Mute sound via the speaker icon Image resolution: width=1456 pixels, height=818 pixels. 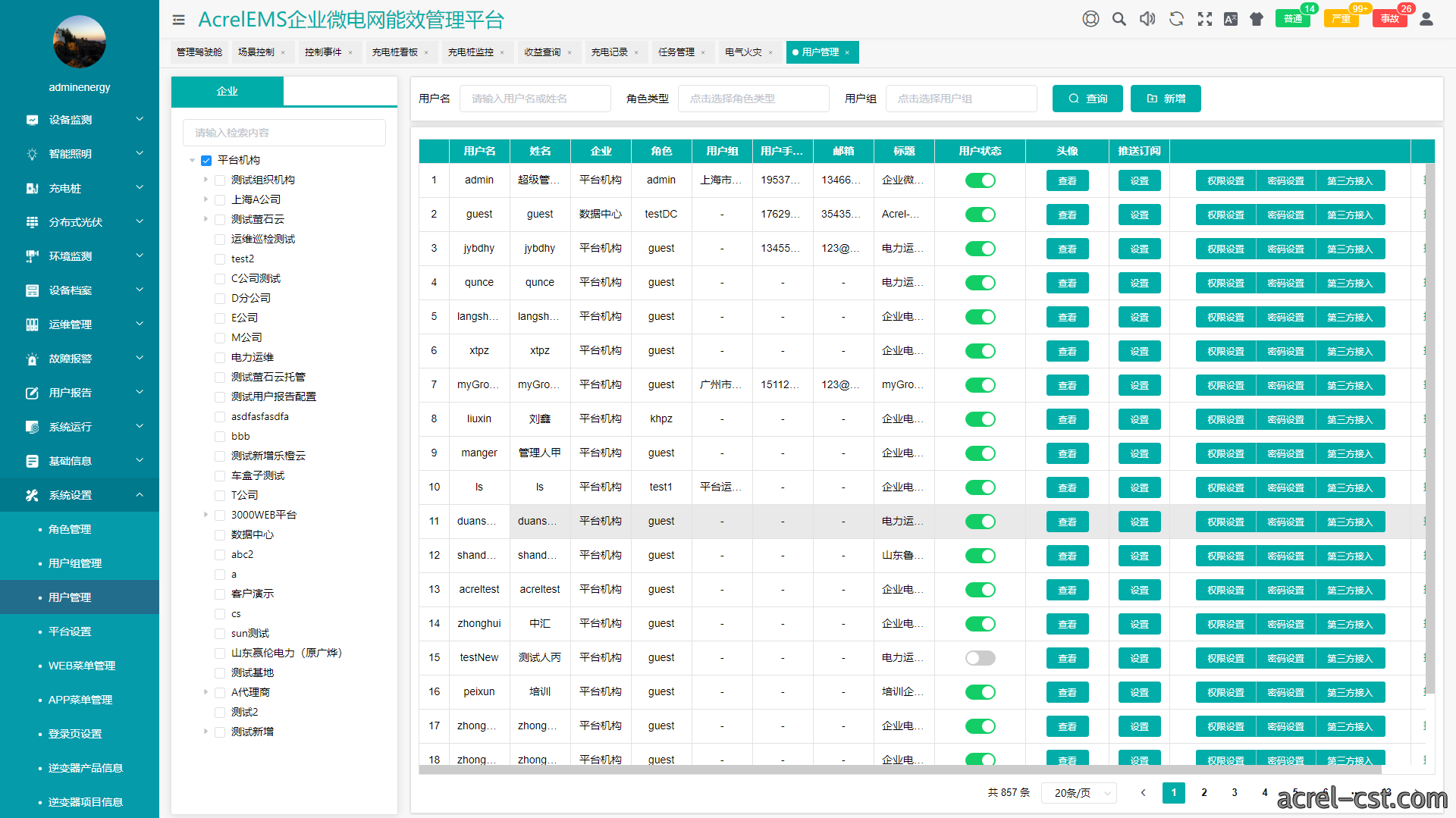click(x=1147, y=19)
